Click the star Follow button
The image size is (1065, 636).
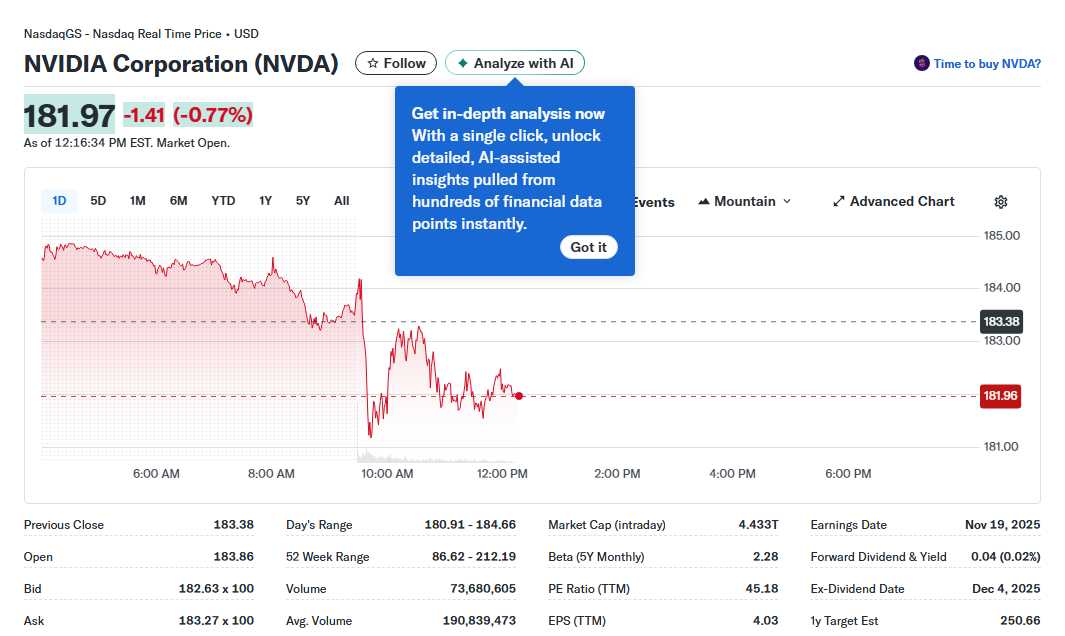coord(396,63)
